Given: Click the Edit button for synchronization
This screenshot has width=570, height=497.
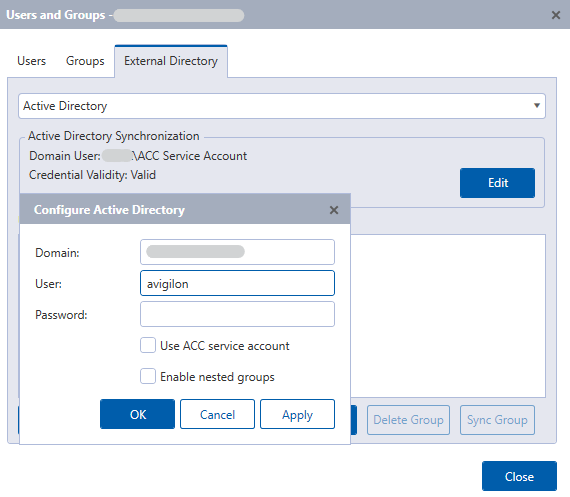Looking at the screenshot, I should pos(497,183).
